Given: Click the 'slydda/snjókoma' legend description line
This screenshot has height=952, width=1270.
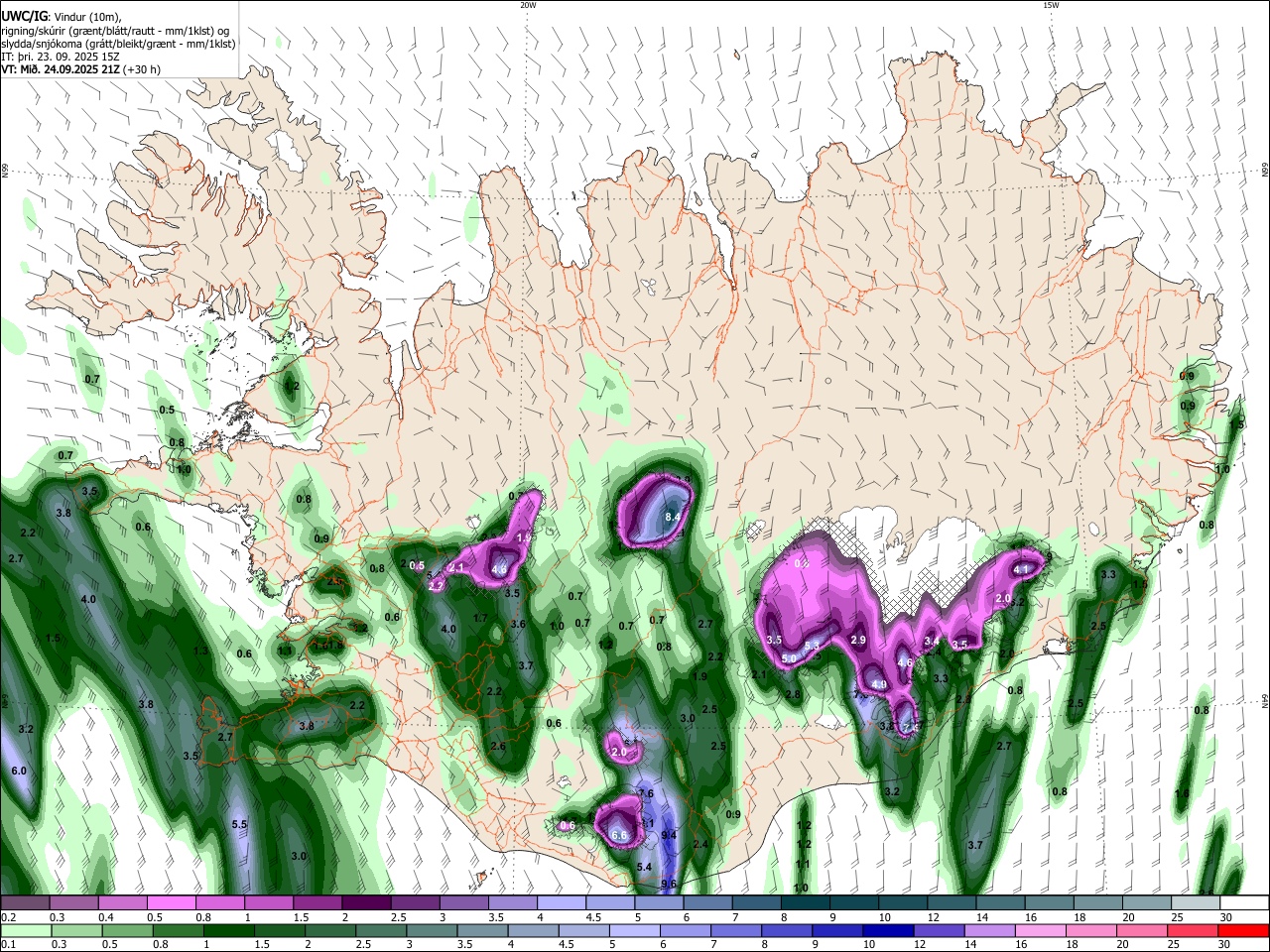Looking at the screenshot, I should point(118,44).
